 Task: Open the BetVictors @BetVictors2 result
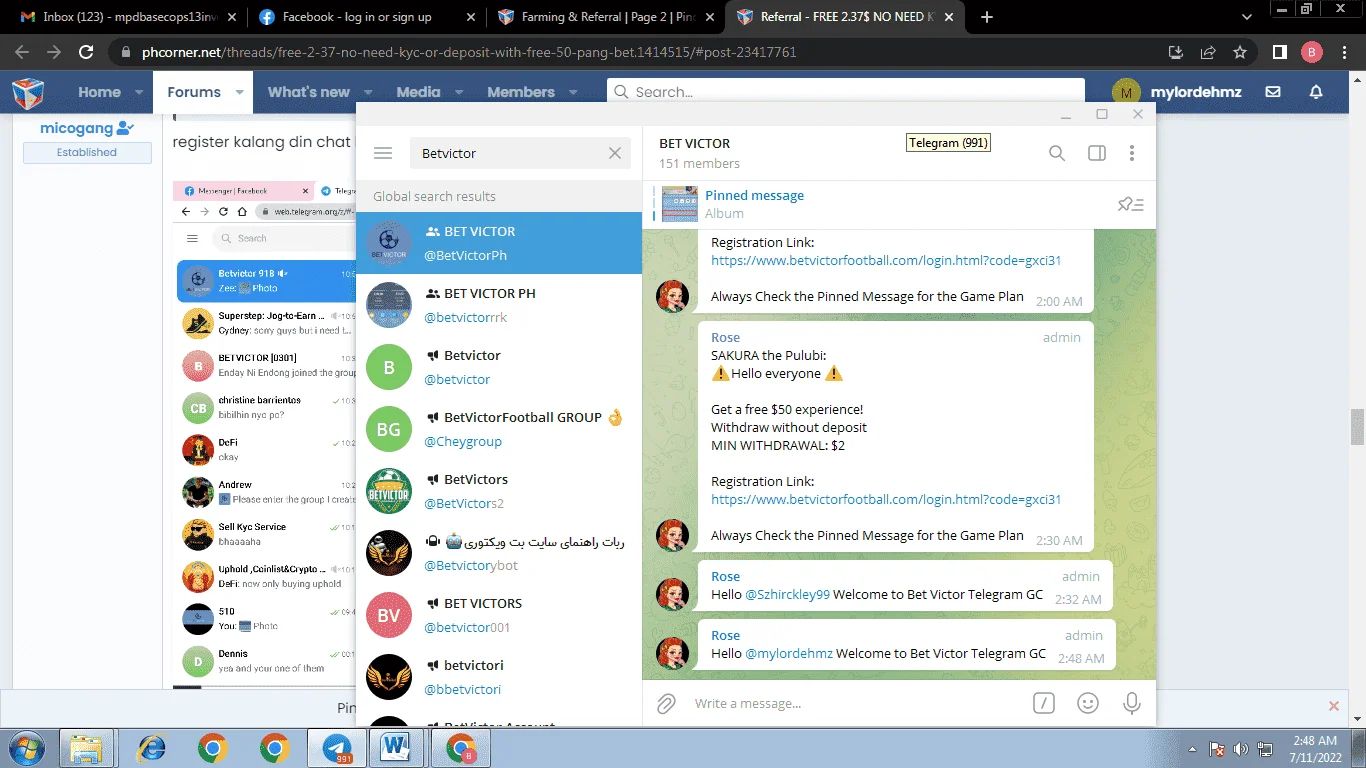pyautogui.click(x=499, y=491)
